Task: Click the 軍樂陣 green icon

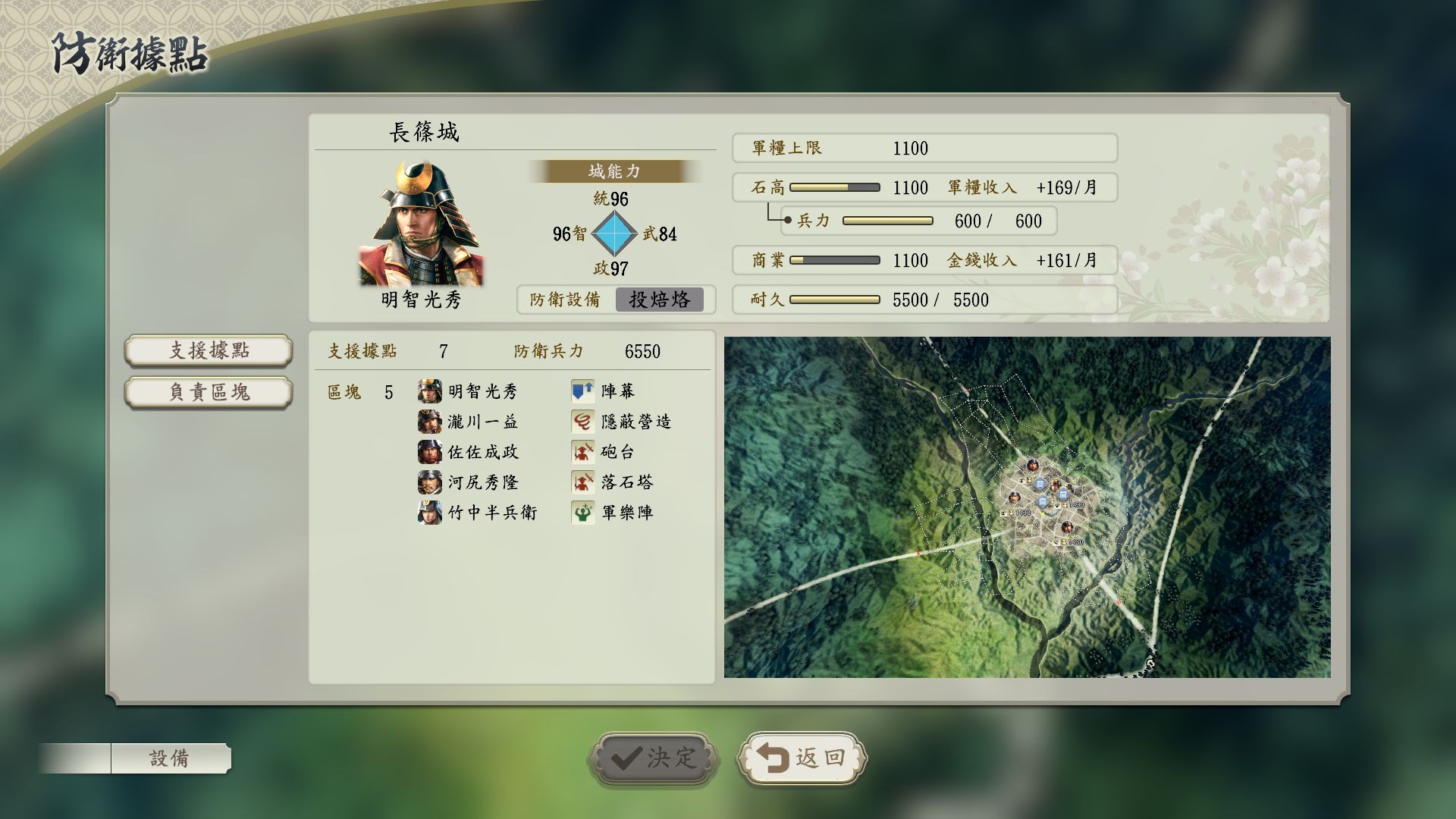Action: (582, 513)
